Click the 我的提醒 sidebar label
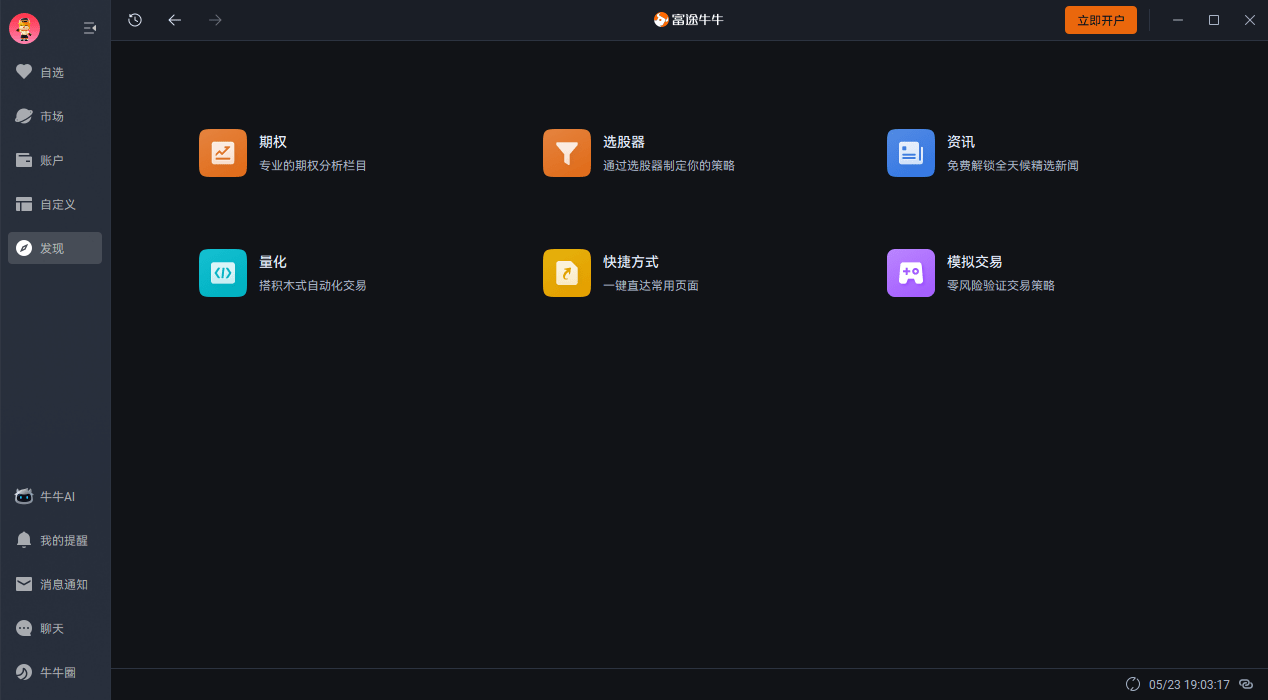 [x=64, y=540]
